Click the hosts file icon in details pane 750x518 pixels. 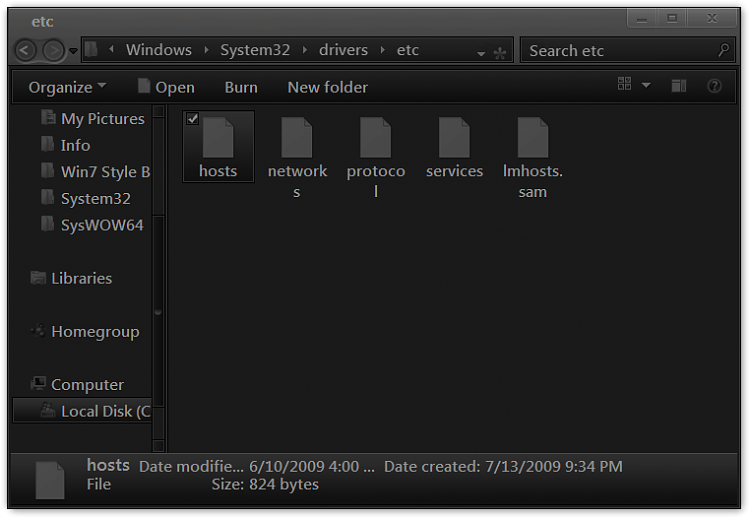(x=50, y=480)
